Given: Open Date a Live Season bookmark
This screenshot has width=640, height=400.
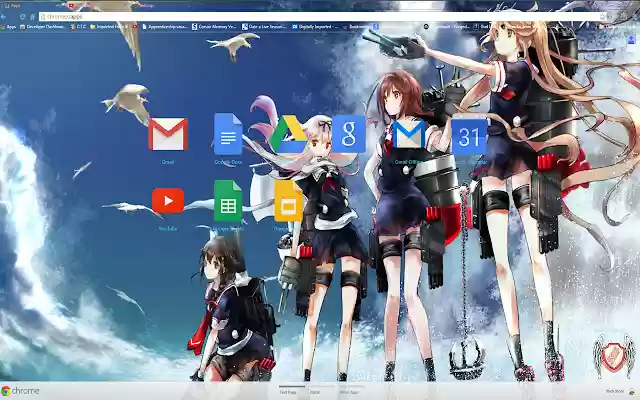Looking at the screenshot, I should 264,27.
